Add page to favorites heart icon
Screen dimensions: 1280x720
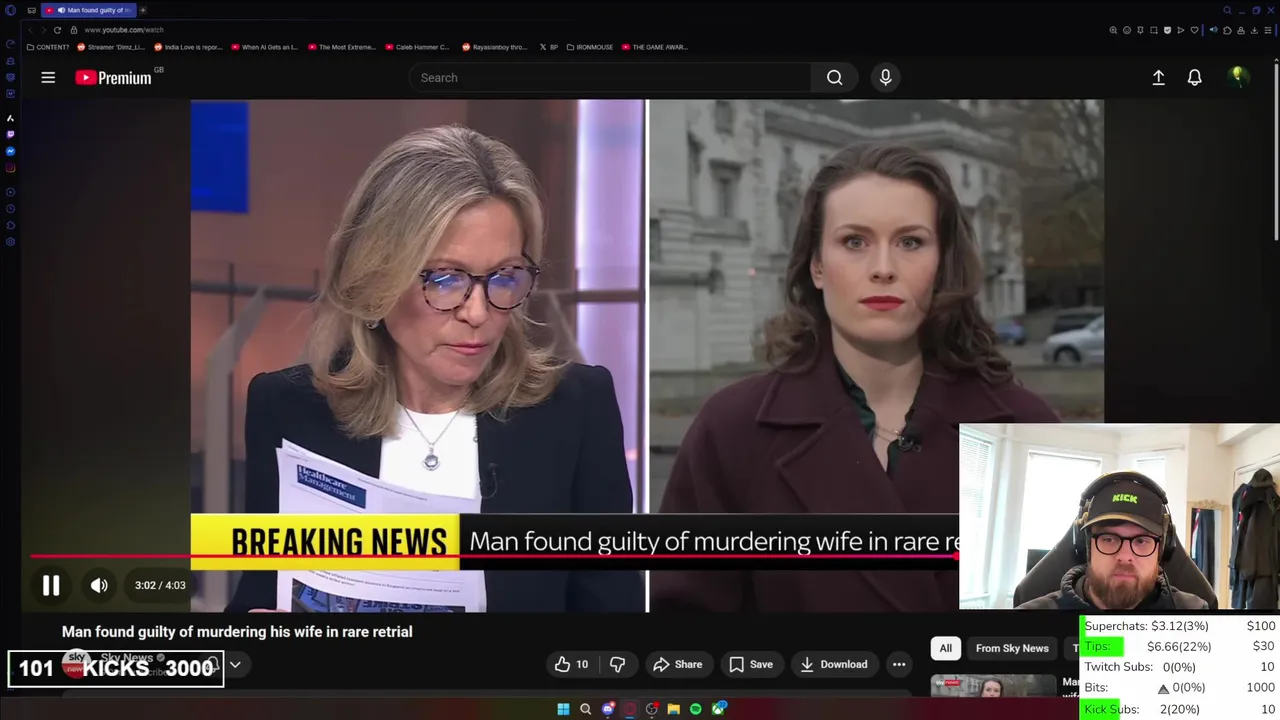pyautogui.click(x=1194, y=30)
